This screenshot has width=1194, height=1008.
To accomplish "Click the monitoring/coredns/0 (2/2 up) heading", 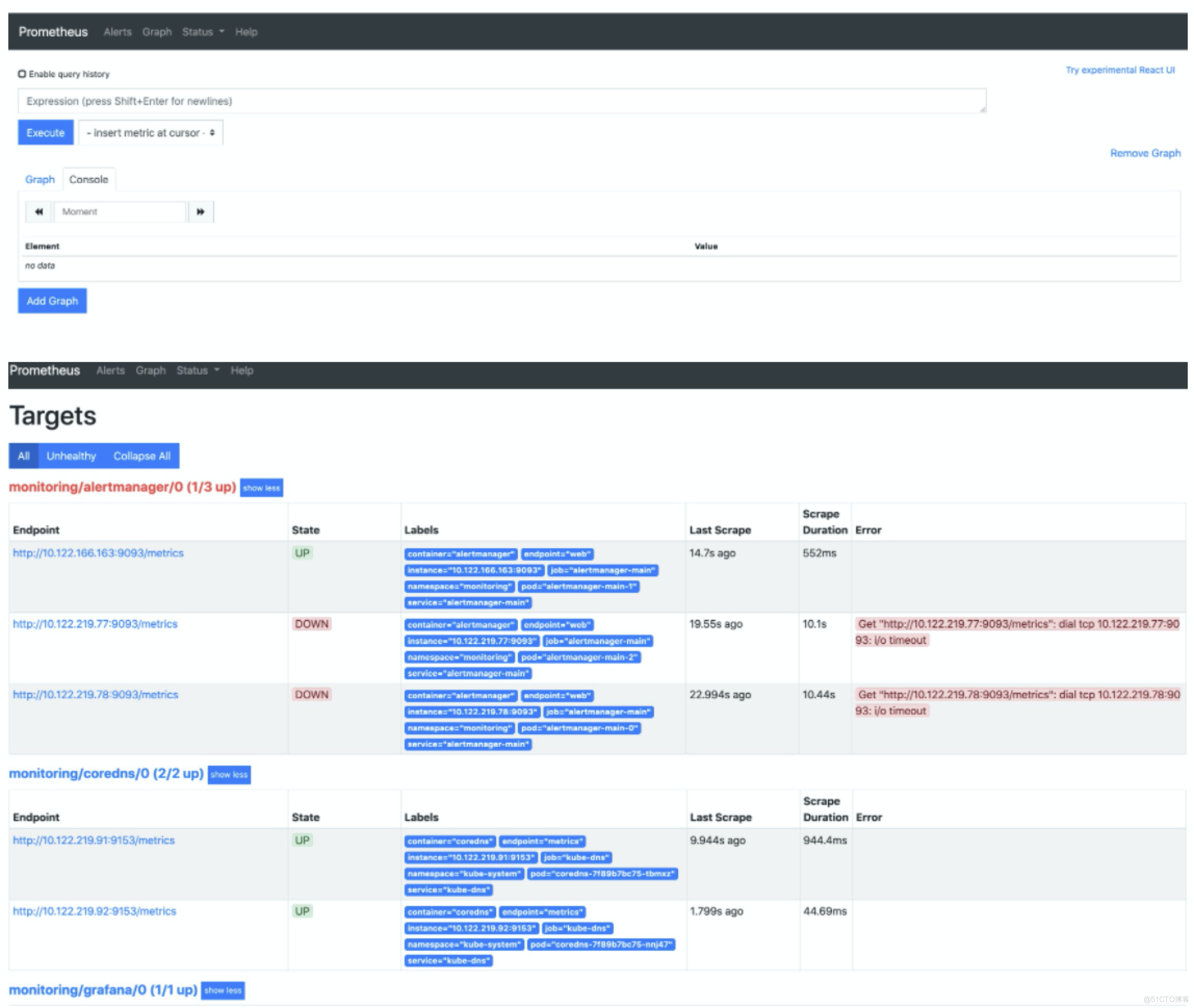I will point(106,774).
